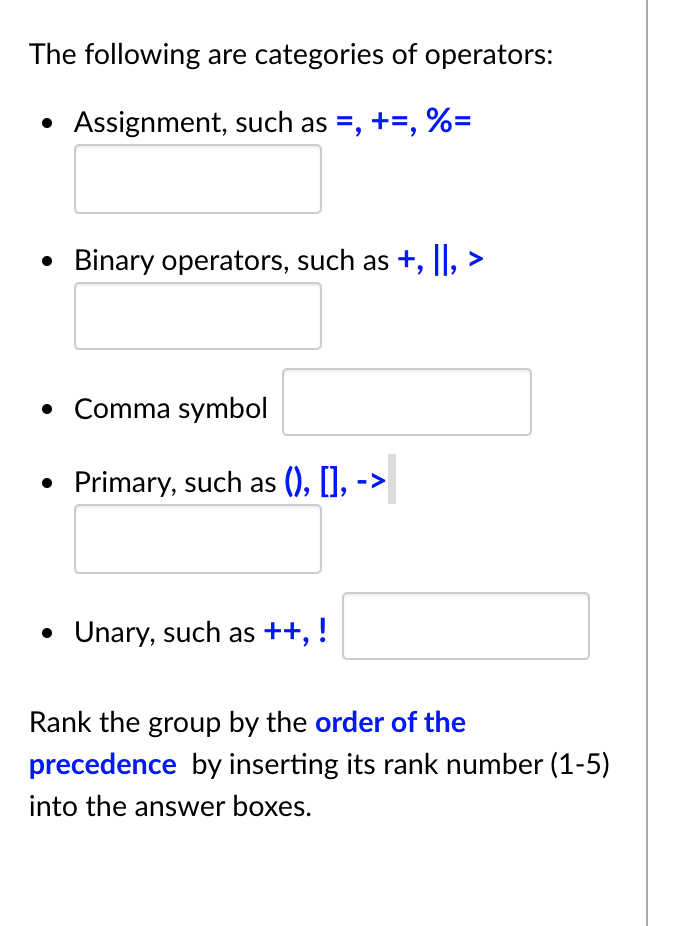This screenshot has height=926, width=678.
Task: Click the bullet point beside 'Unary'
Action: (46, 631)
